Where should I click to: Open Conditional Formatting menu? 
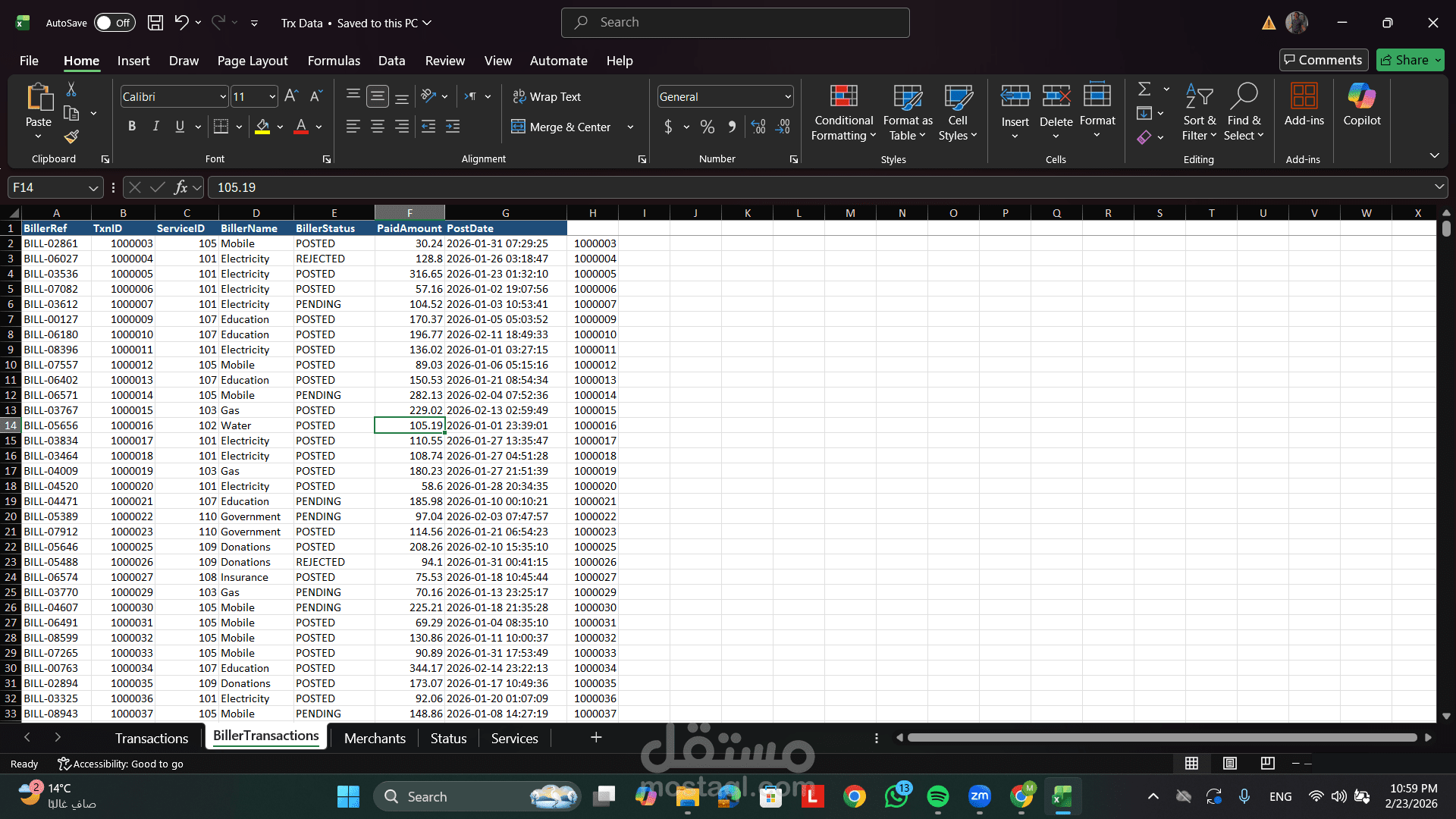(843, 113)
